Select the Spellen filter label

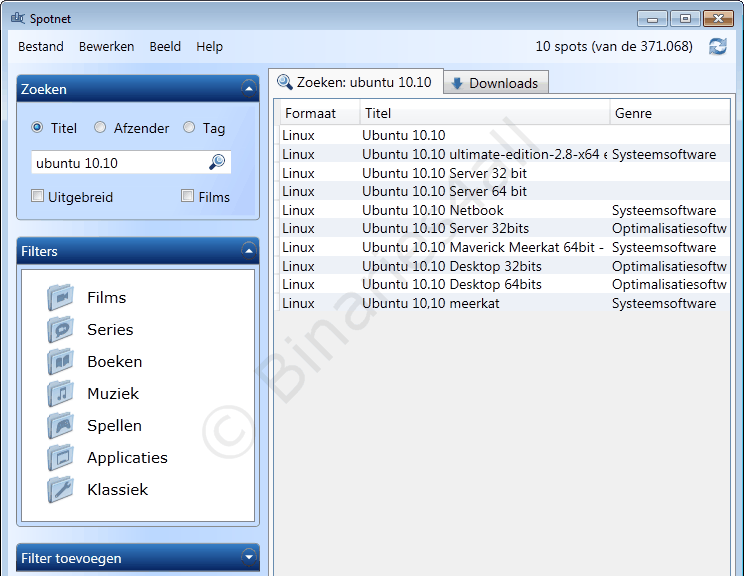pos(114,426)
